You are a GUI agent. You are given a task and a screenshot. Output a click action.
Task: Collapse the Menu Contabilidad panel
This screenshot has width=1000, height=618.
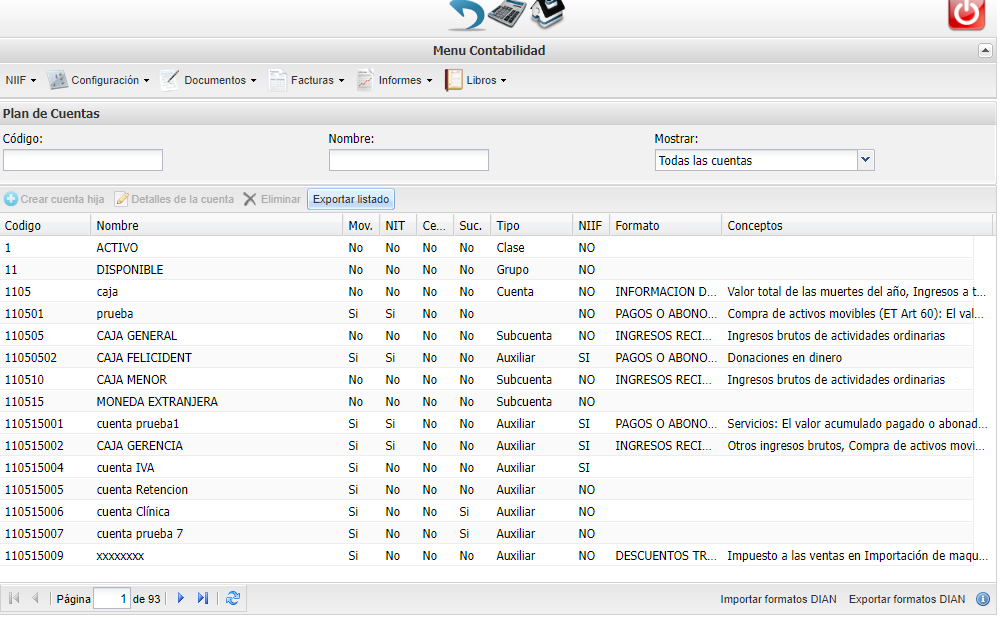985,50
